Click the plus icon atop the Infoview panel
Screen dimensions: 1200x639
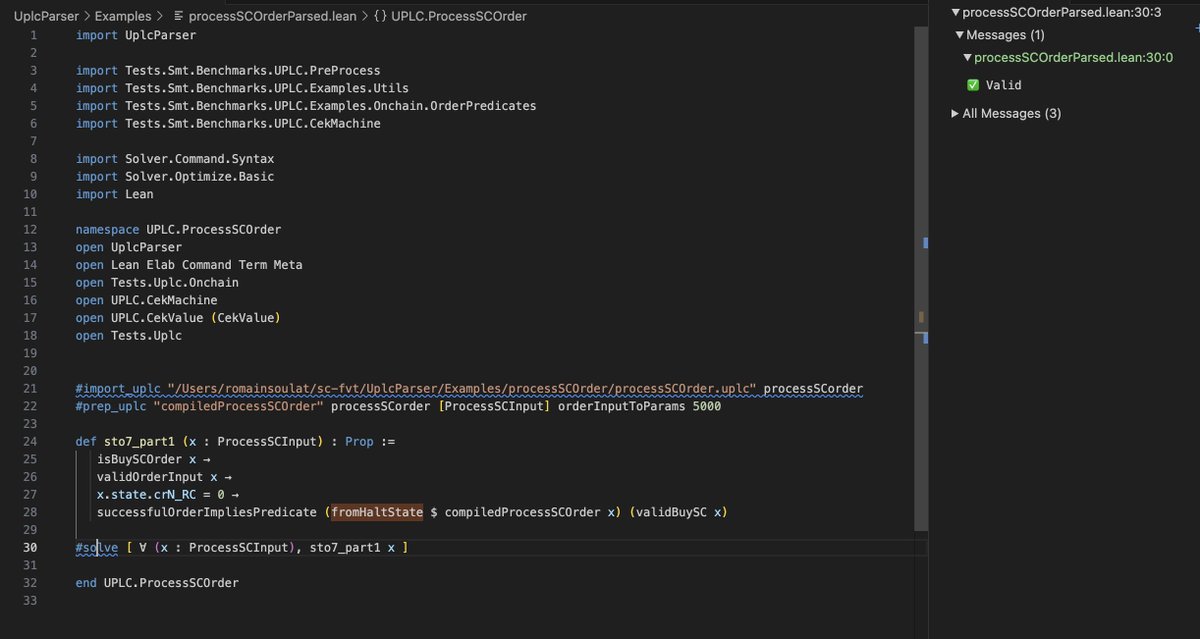[x=1197, y=27]
